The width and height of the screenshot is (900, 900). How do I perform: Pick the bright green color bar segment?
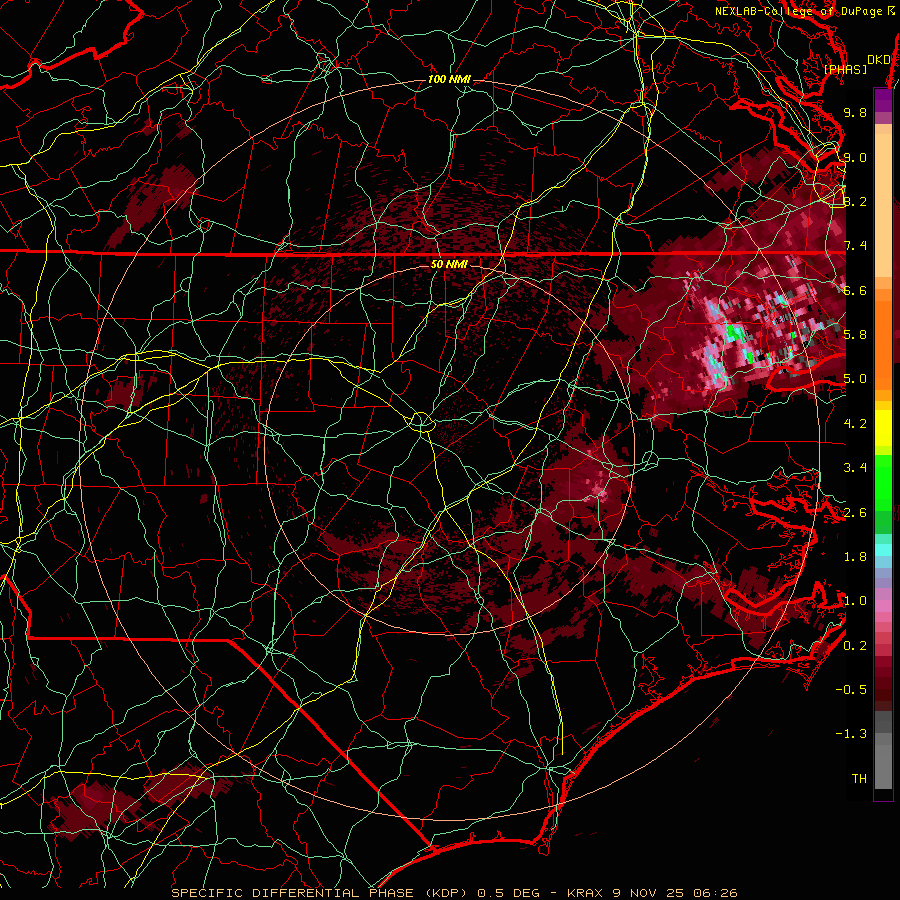pos(883,482)
